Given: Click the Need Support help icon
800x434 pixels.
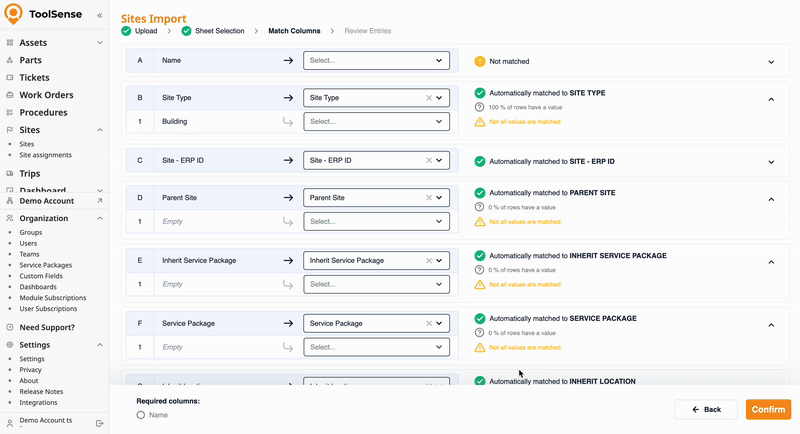Looking at the screenshot, I should [10, 327].
